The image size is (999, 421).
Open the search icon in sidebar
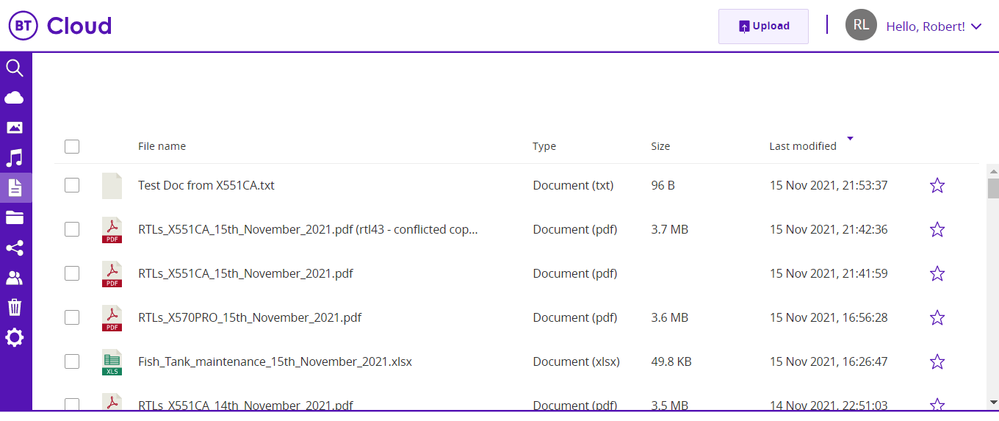pos(15,68)
